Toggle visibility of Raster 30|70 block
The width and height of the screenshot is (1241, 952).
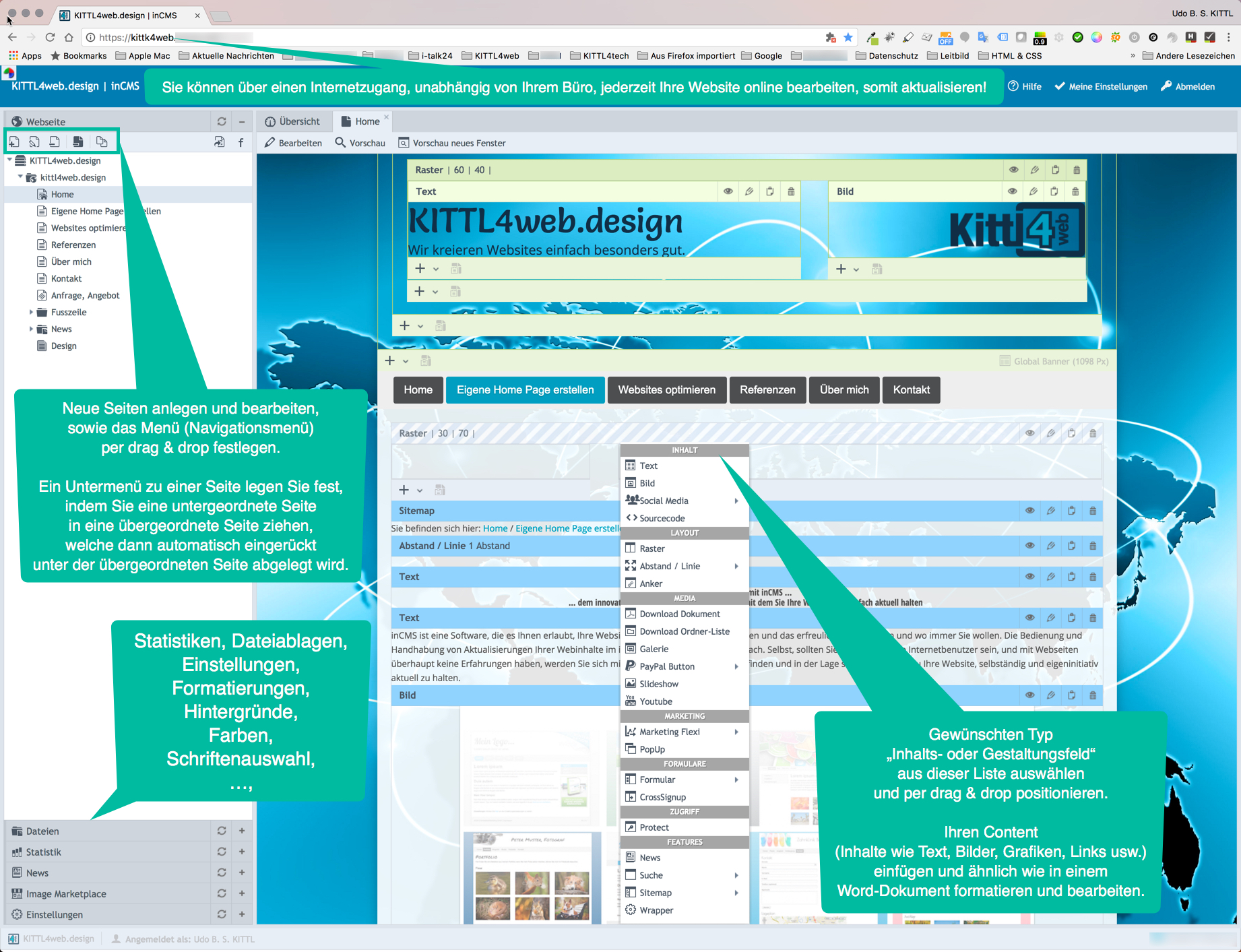click(1030, 433)
